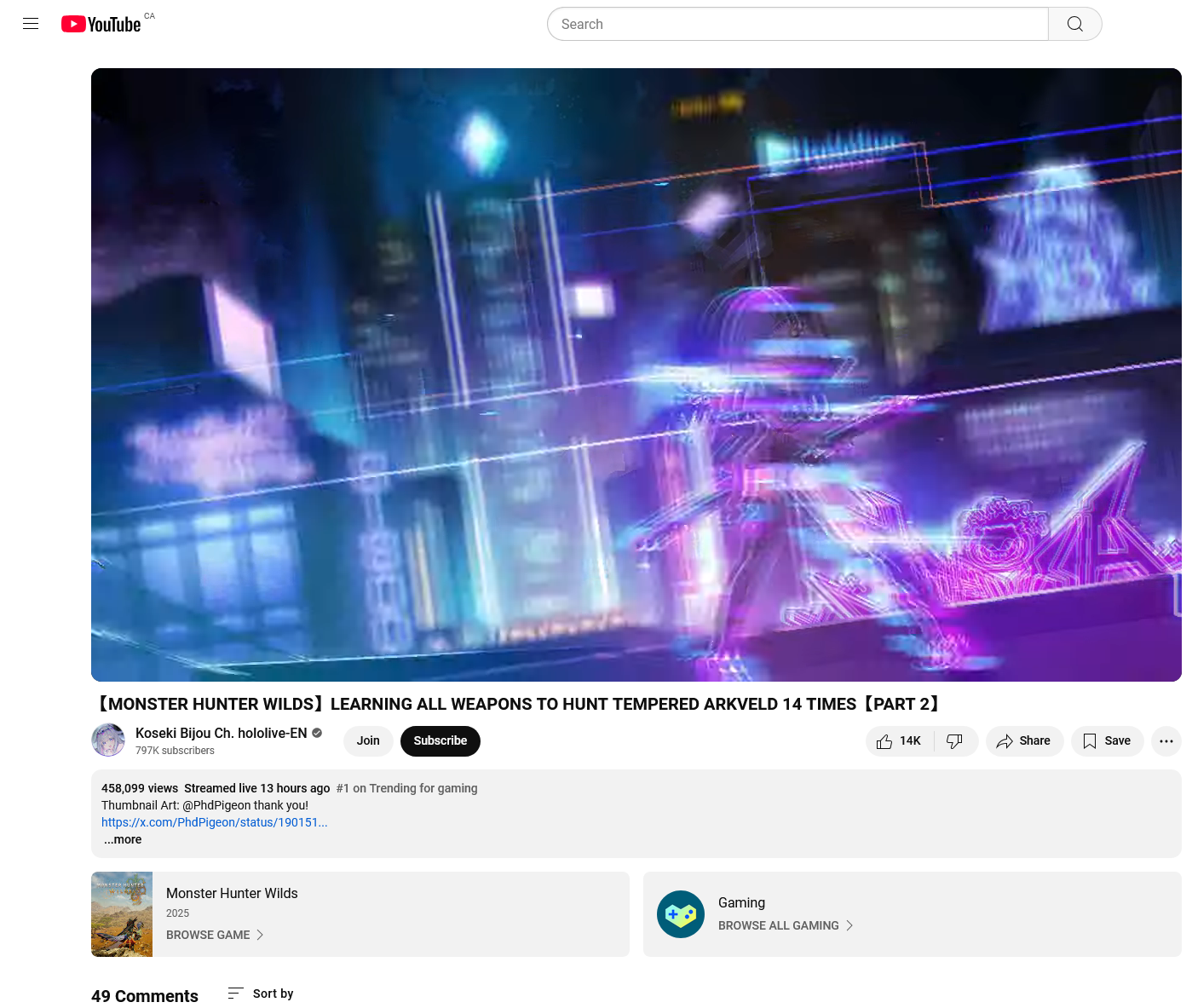Open the Sort by comments dropdown
Screen dimensions: 1192x1008
(261, 994)
